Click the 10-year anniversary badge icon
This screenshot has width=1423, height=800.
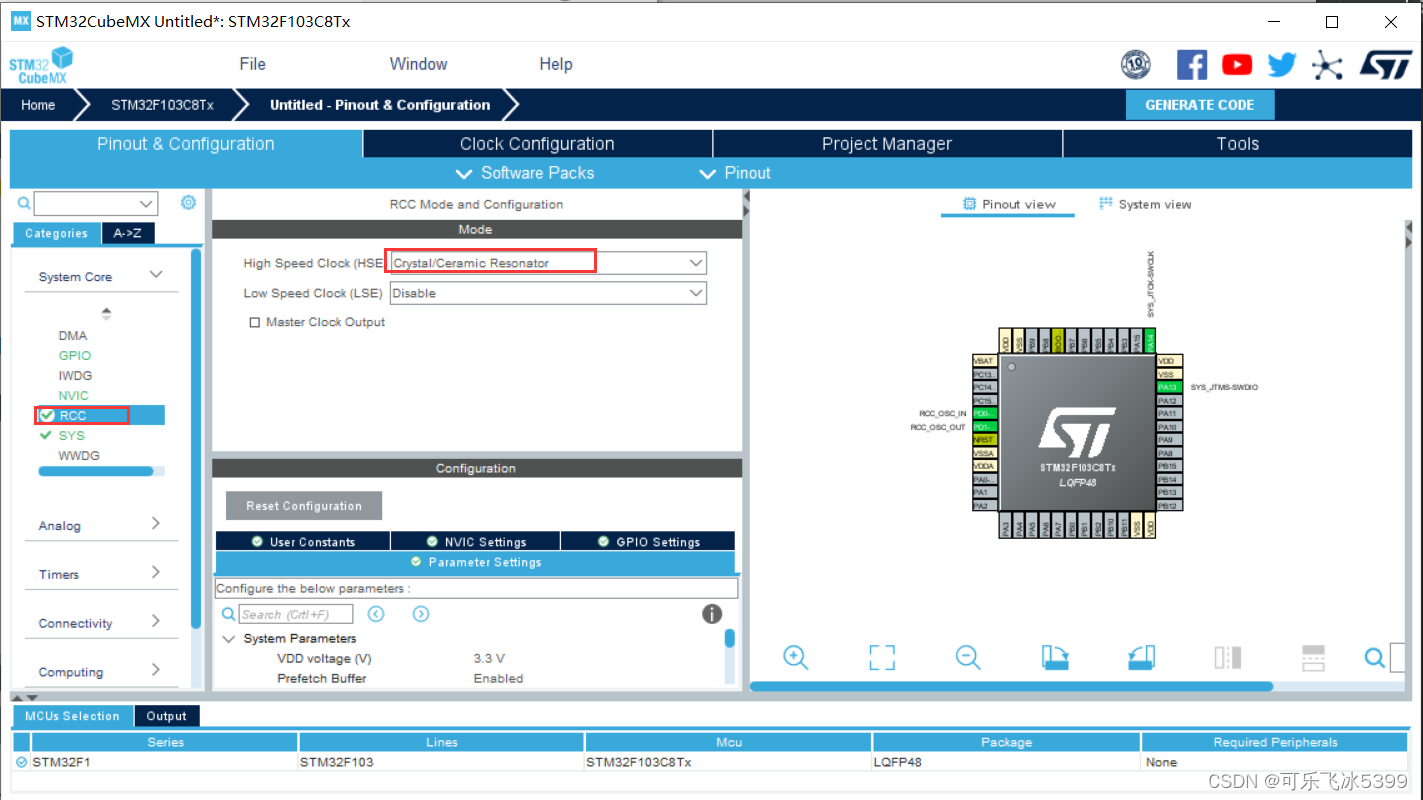click(x=1136, y=65)
